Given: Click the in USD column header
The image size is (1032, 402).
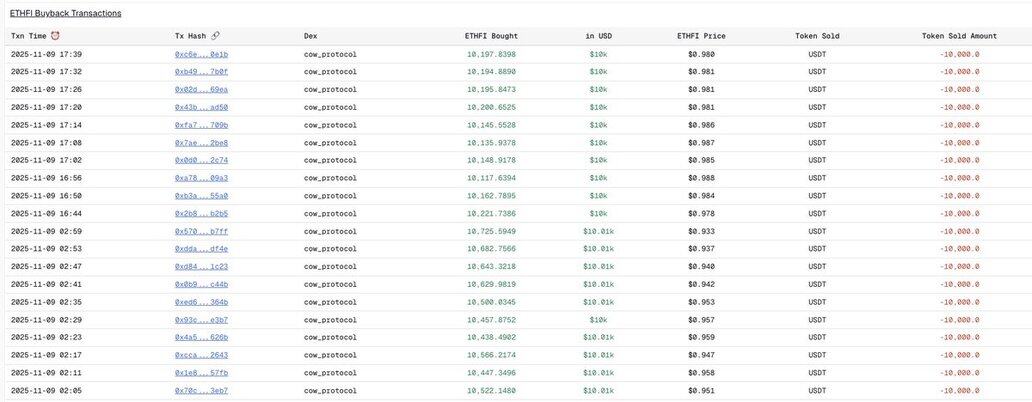Looking at the screenshot, I should 598,36.
